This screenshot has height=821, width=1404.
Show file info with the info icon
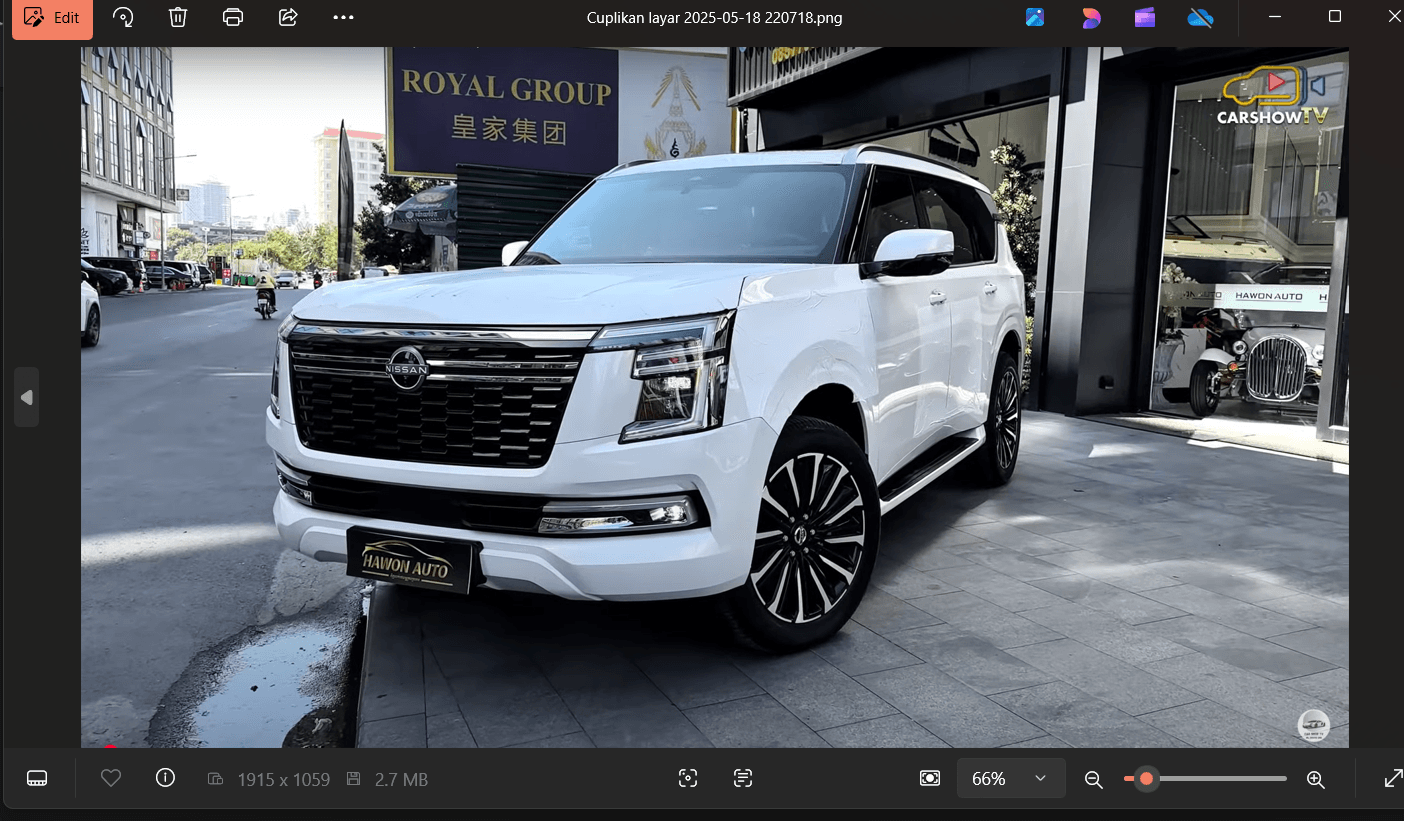pos(166,778)
